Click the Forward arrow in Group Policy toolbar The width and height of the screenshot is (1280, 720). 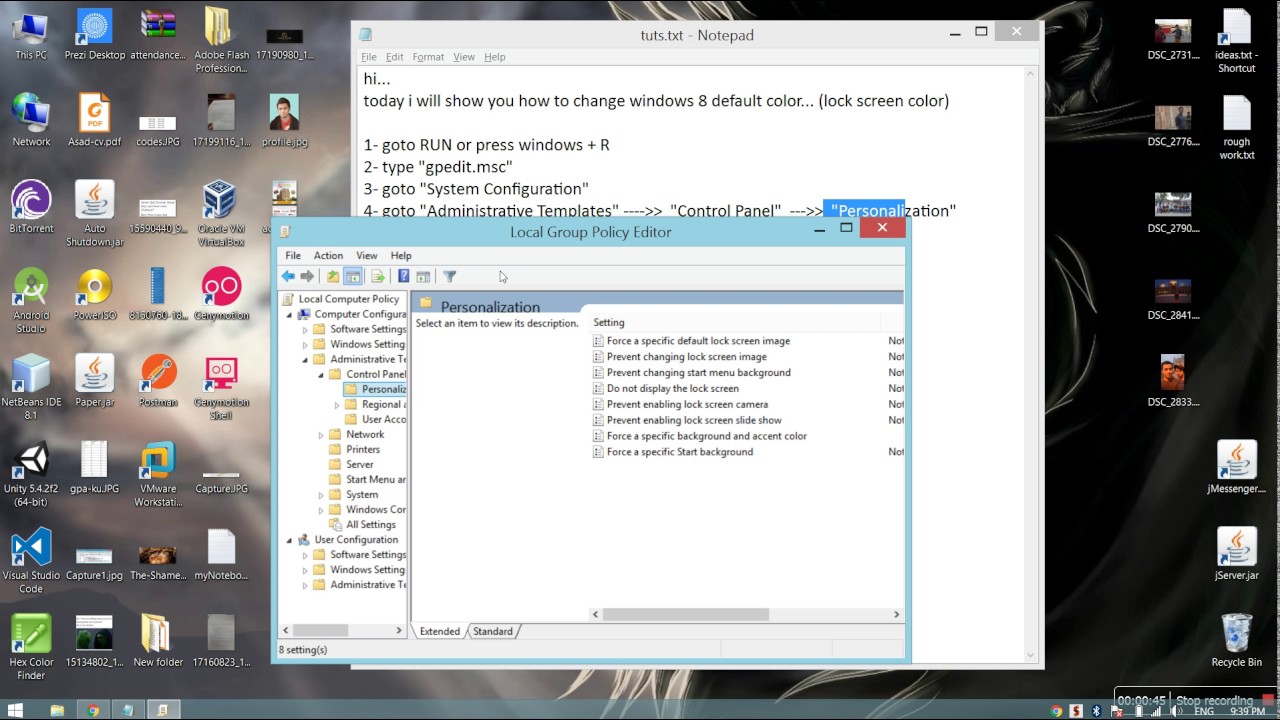(x=308, y=276)
